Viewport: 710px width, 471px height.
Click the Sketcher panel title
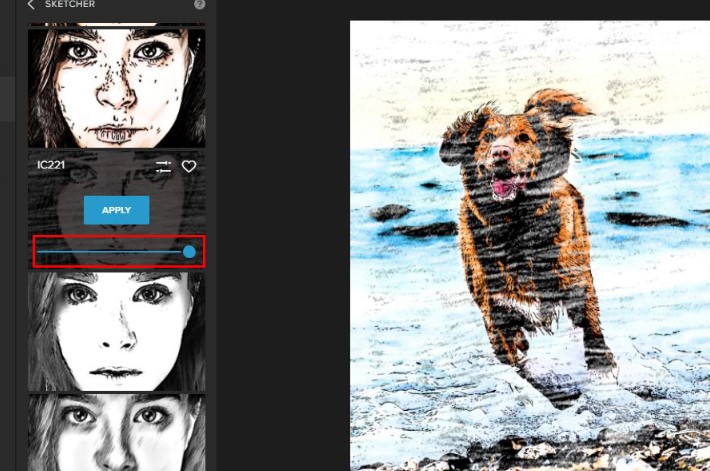tap(70, 5)
